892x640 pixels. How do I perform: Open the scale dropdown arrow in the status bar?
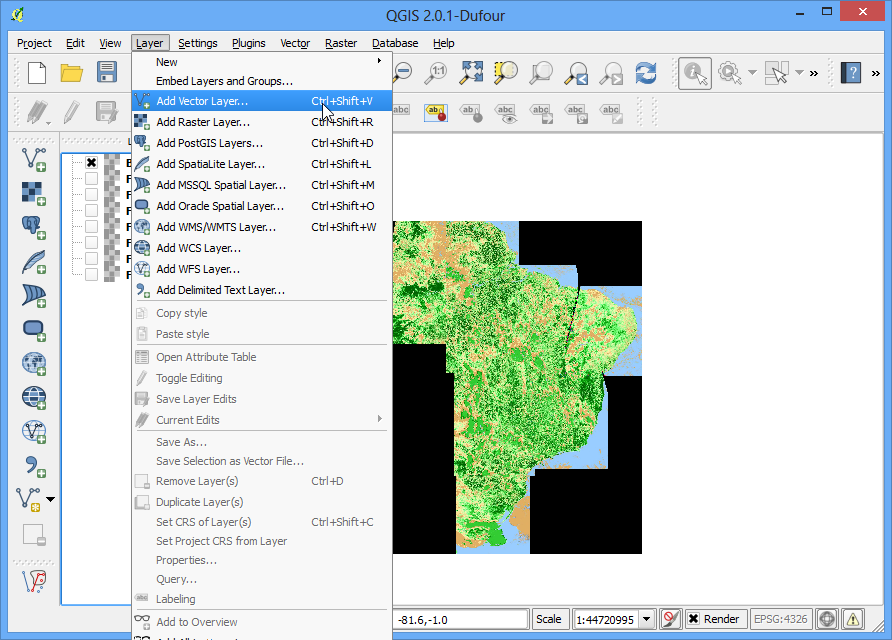pos(646,619)
